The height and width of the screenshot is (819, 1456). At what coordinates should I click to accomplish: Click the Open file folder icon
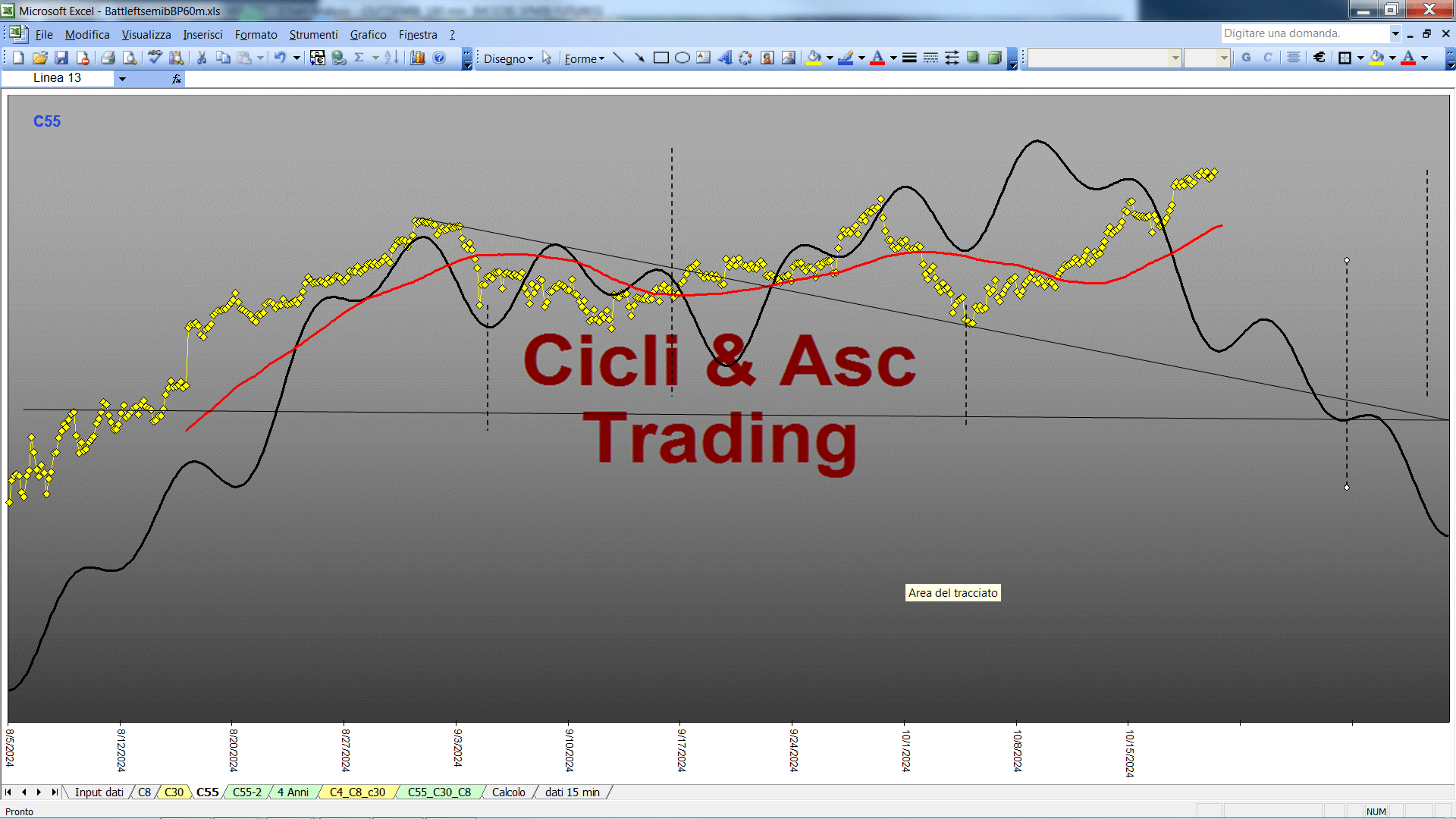click(x=40, y=58)
